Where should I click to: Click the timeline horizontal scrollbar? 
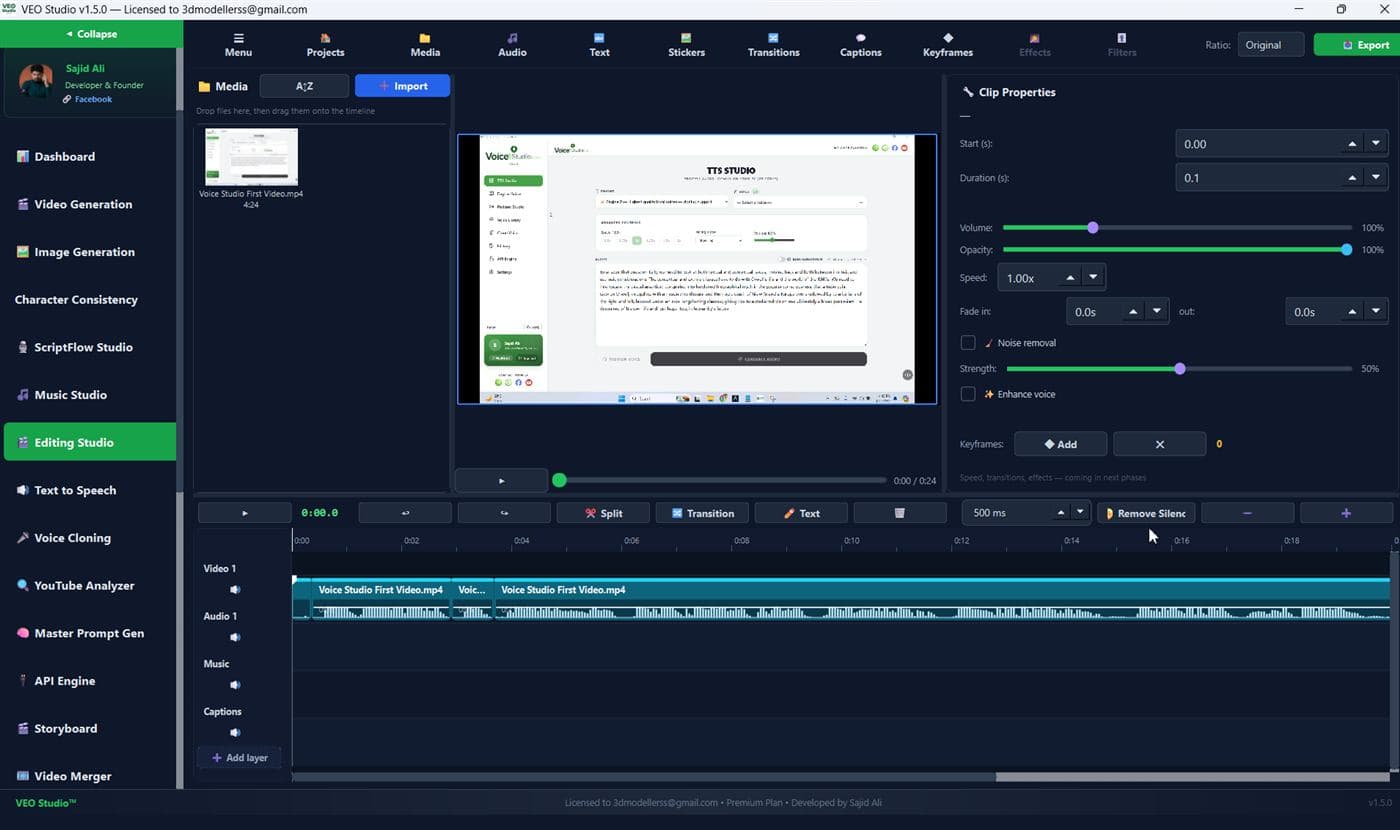coord(644,777)
